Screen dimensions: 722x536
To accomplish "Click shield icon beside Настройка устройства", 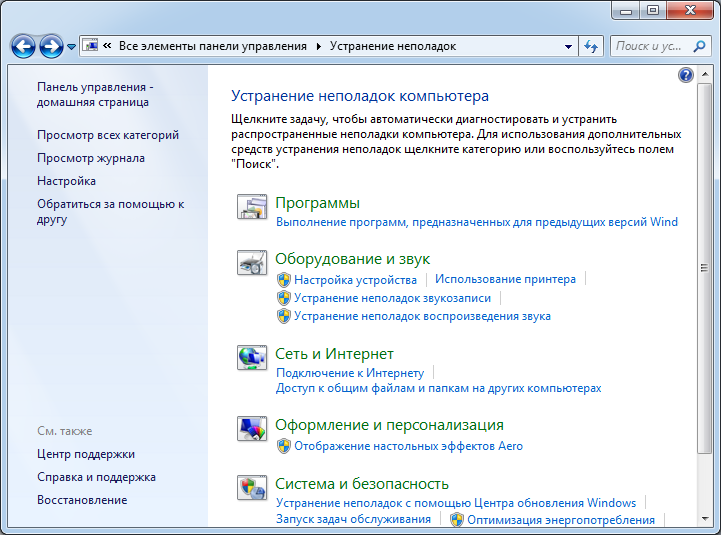I will click(284, 280).
